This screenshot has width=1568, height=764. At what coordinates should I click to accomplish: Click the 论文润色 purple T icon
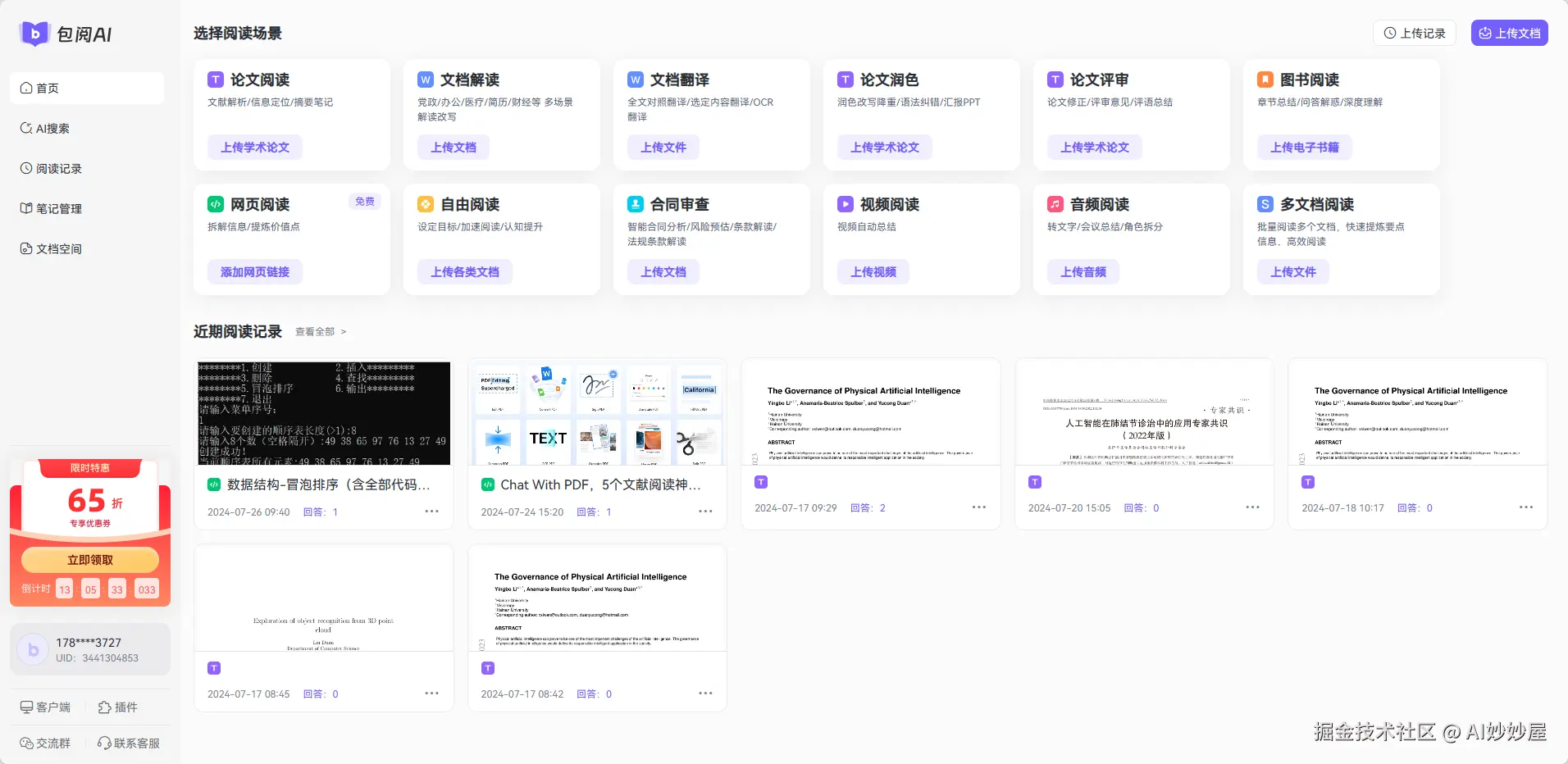tap(846, 80)
